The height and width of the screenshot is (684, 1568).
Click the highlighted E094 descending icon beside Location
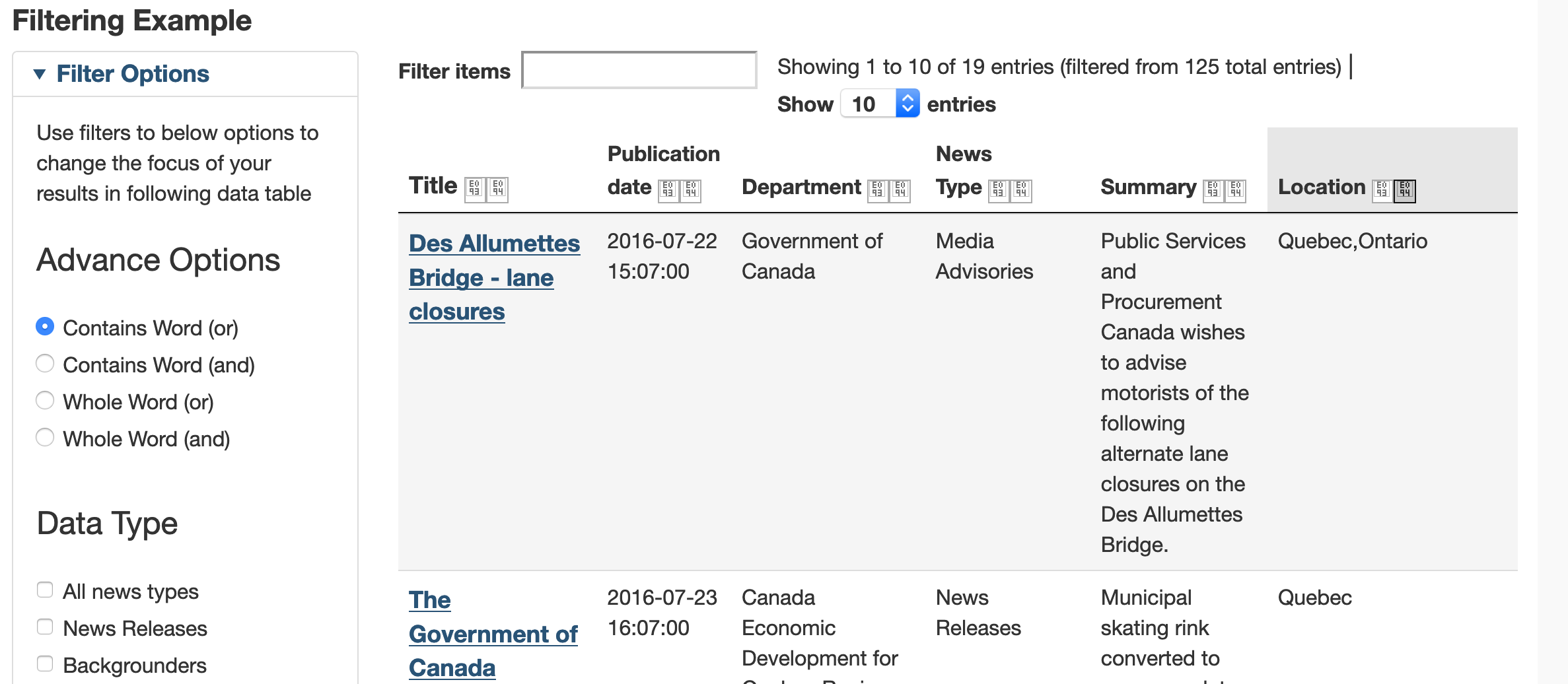click(1405, 191)
